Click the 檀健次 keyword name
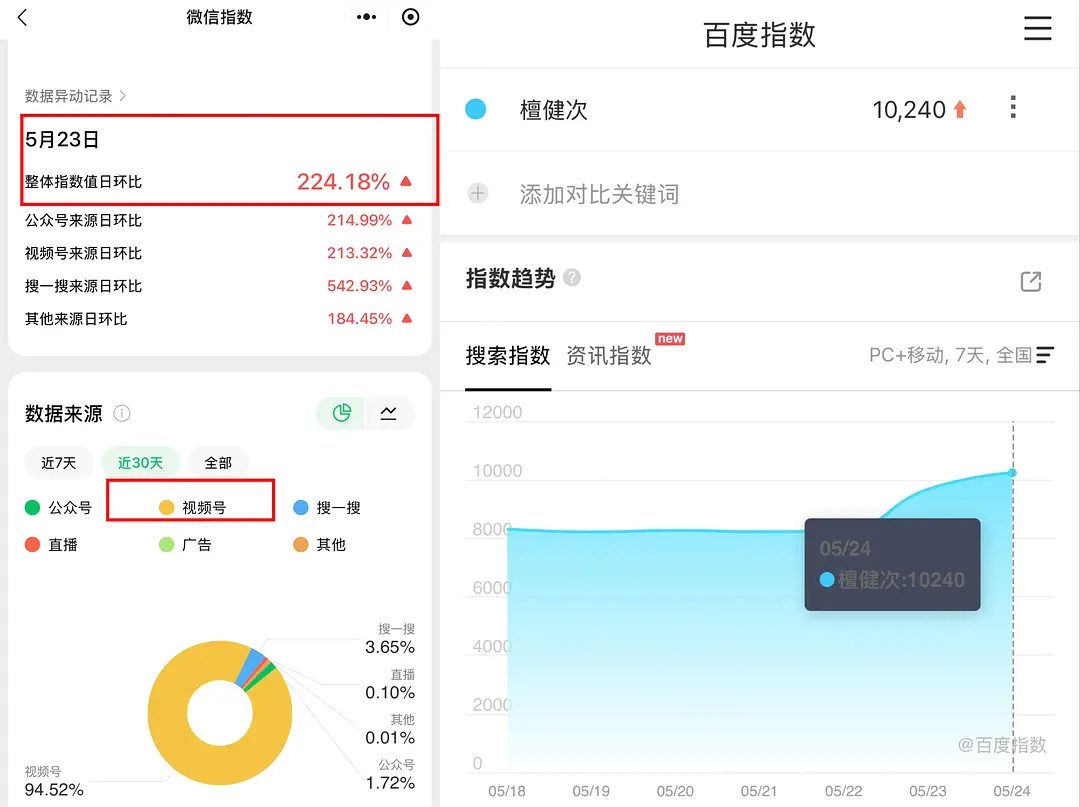 click(x=553, y=110)
